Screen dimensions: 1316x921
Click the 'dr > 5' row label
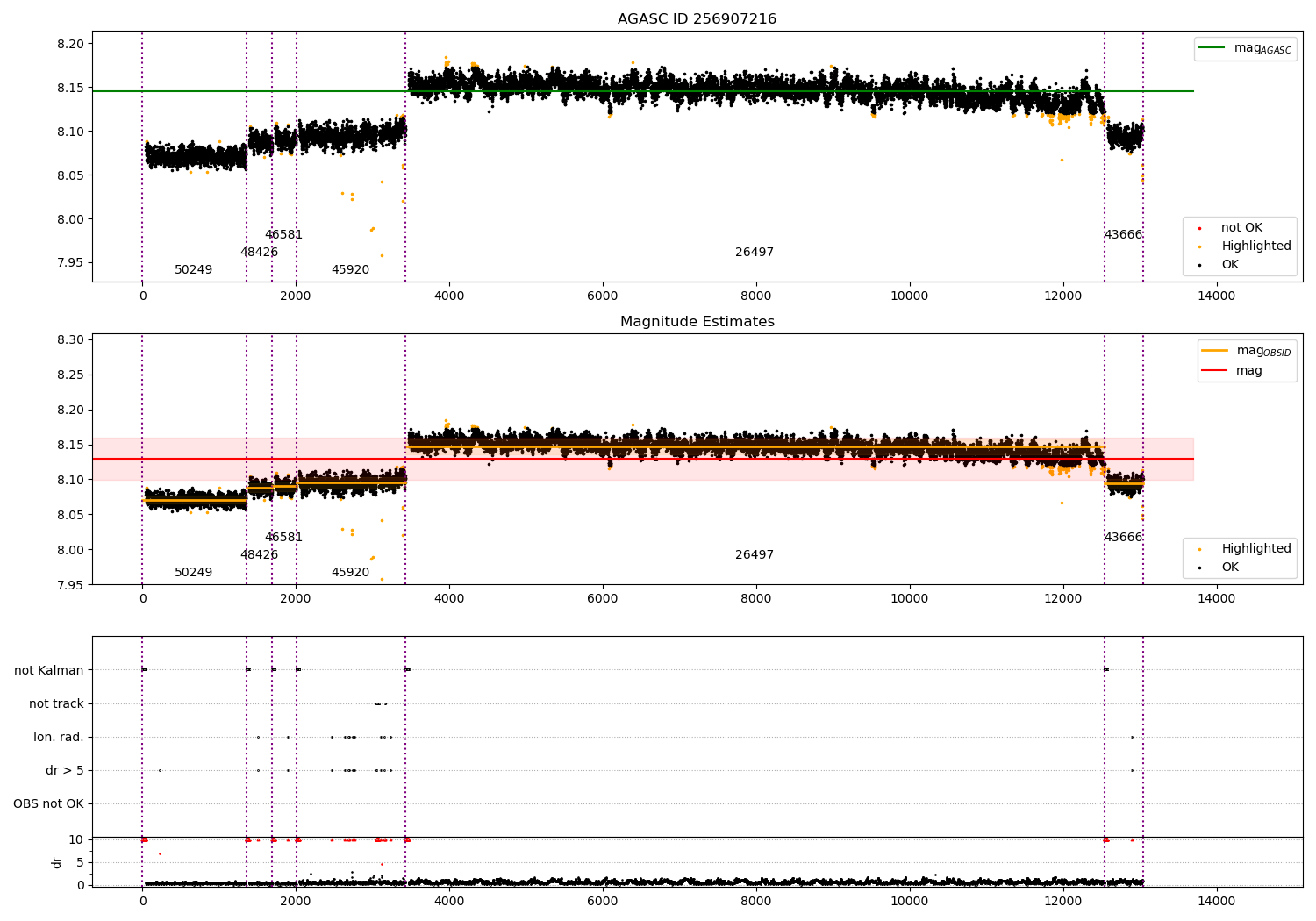(65, 771)
